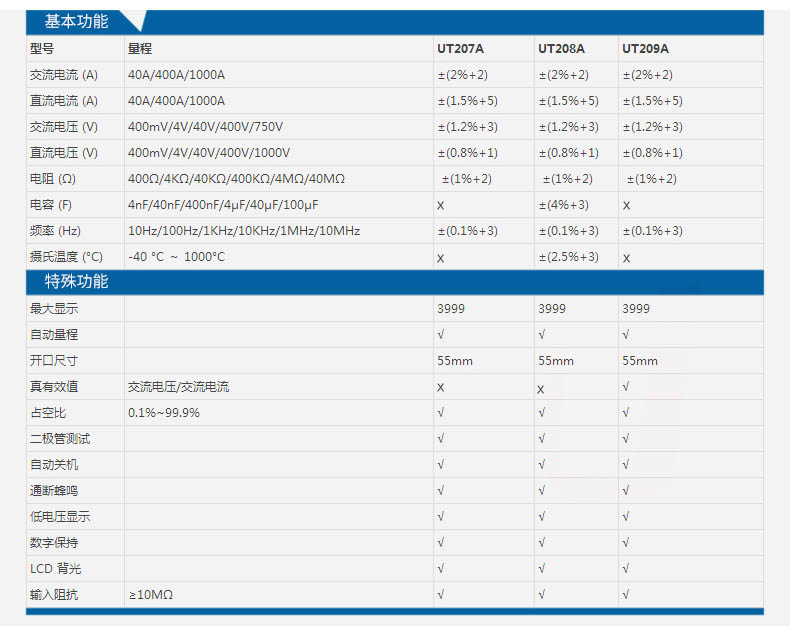The image size is (790, 626).
Task: Select the 数字保持 row label
Action: [54, 543]
